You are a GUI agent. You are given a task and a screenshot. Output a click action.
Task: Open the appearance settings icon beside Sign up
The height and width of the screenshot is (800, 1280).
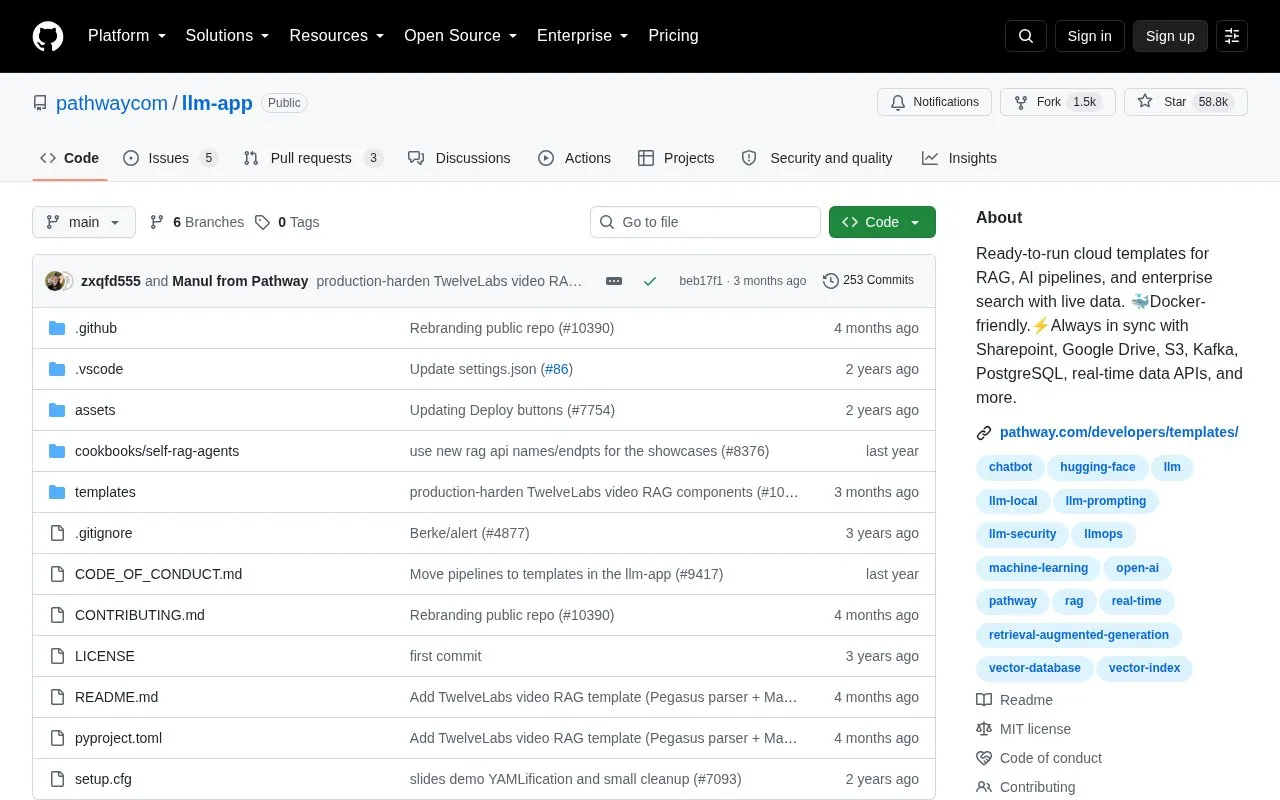pyautogui.click(x=1232, y=36)
